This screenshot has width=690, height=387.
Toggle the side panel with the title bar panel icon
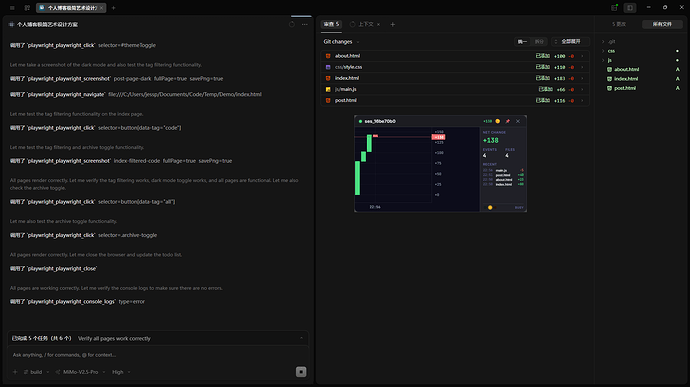pos(630,8)
